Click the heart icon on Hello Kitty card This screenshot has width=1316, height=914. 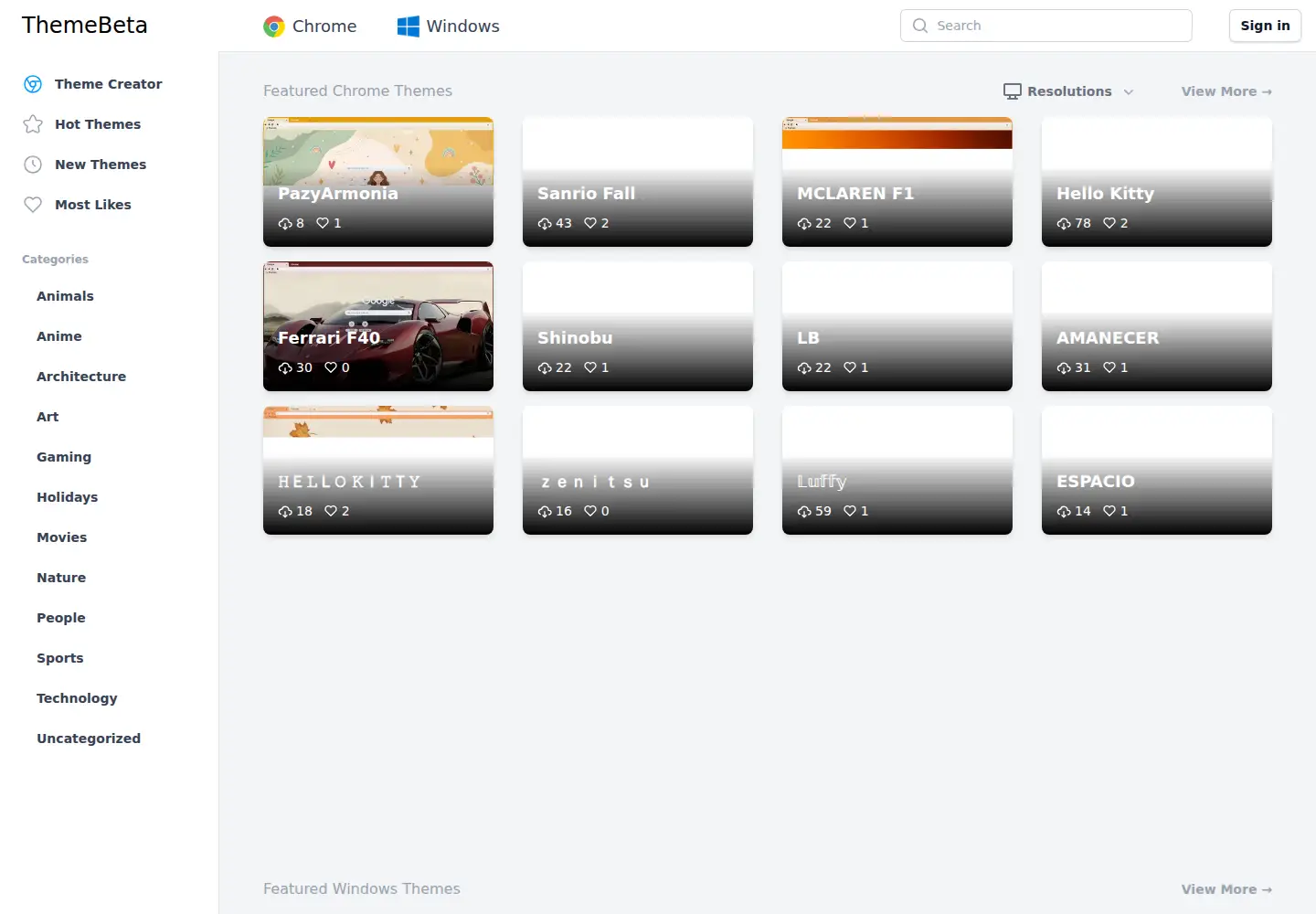click(x=1109, y=223)
